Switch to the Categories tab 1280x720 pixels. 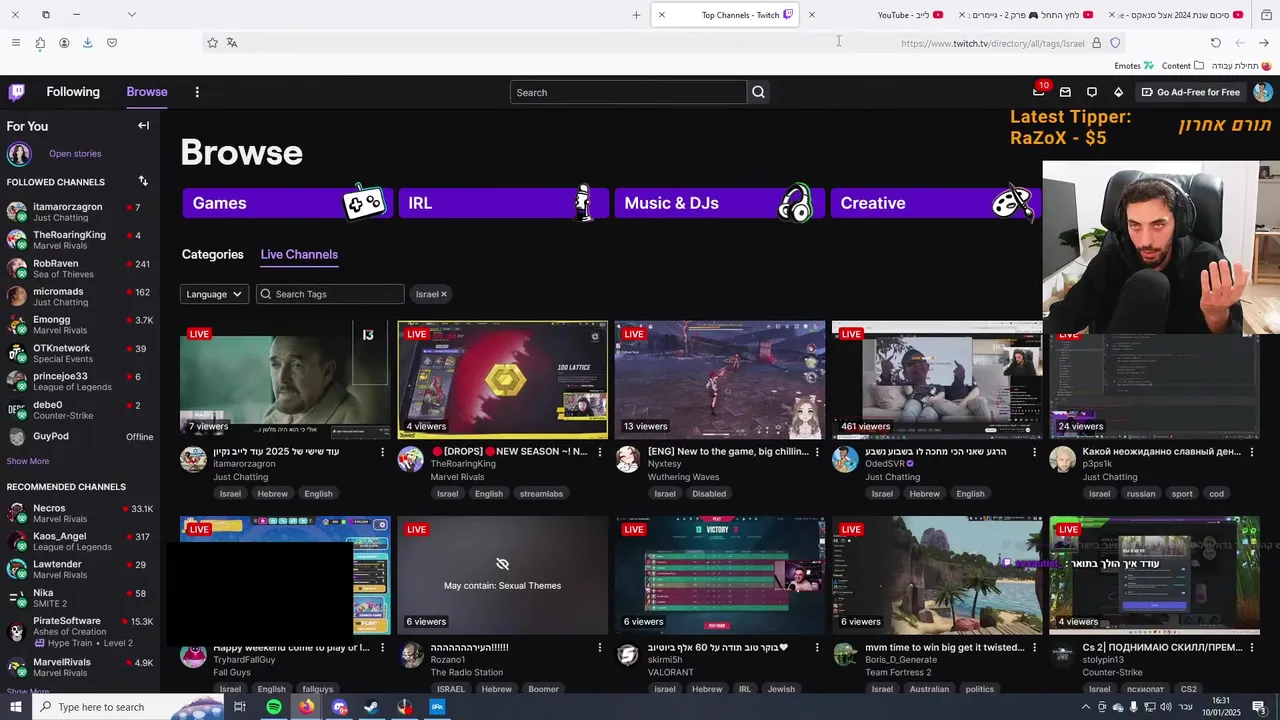[213, 254]
